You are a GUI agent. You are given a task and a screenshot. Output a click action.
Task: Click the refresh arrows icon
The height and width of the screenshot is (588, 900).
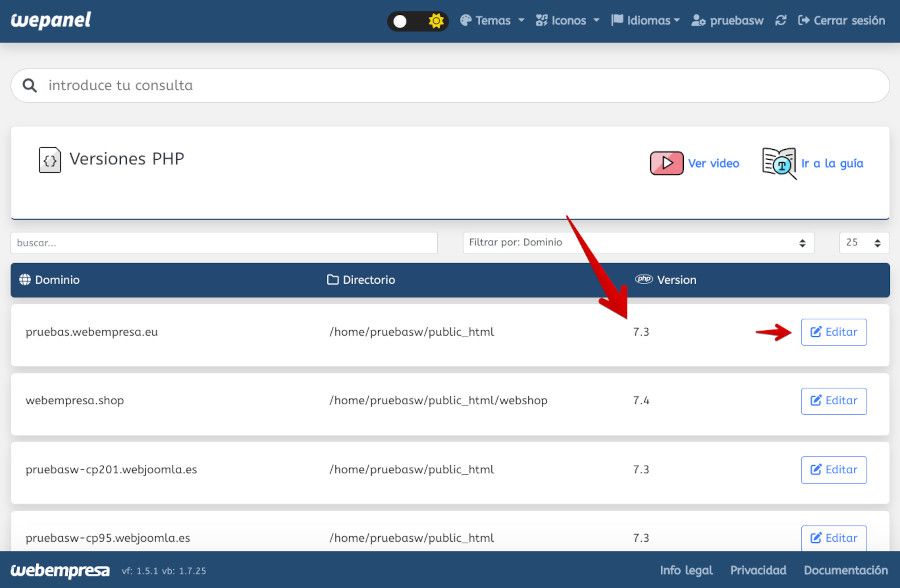click(781, 21)
